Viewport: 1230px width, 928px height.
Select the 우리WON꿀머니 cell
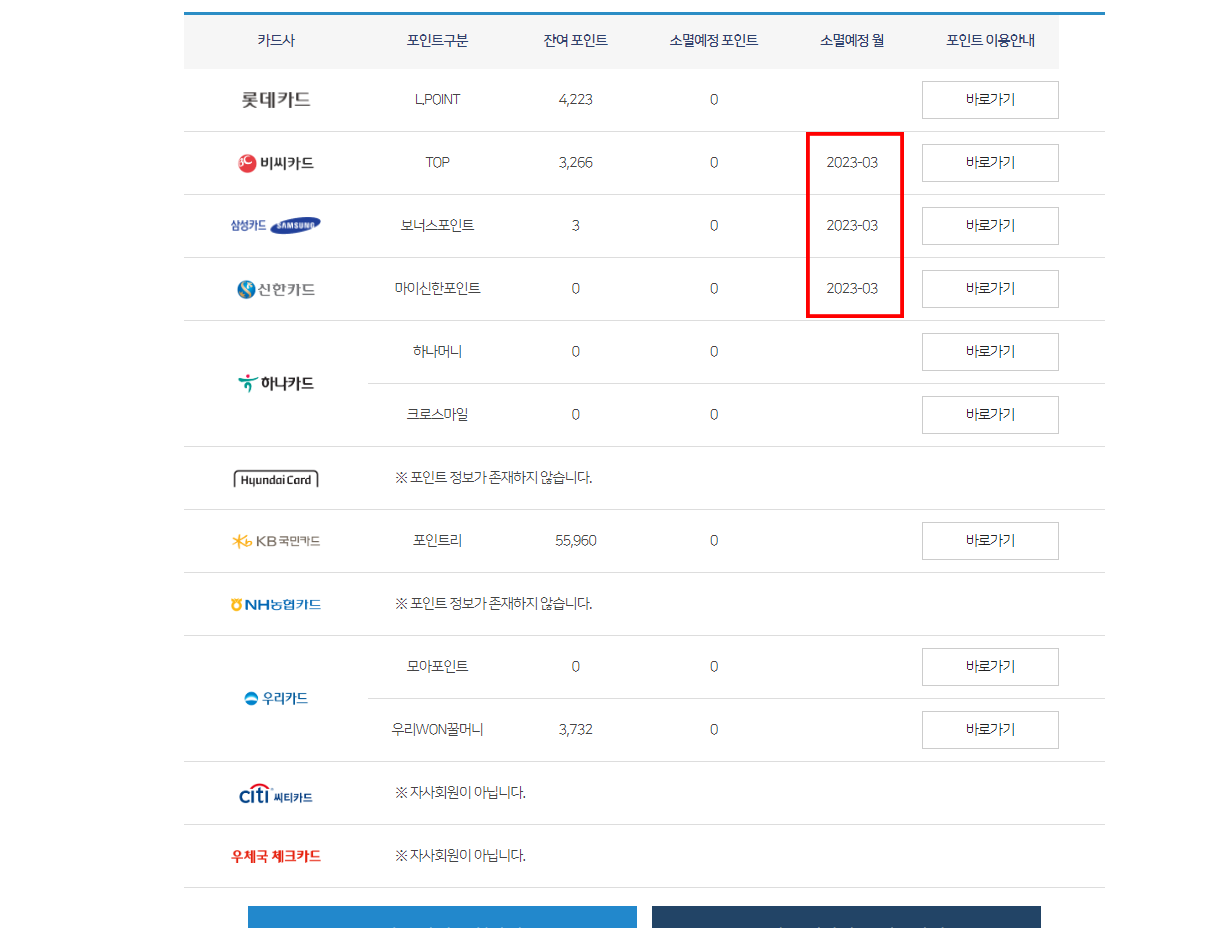click(x=437, y=730)
